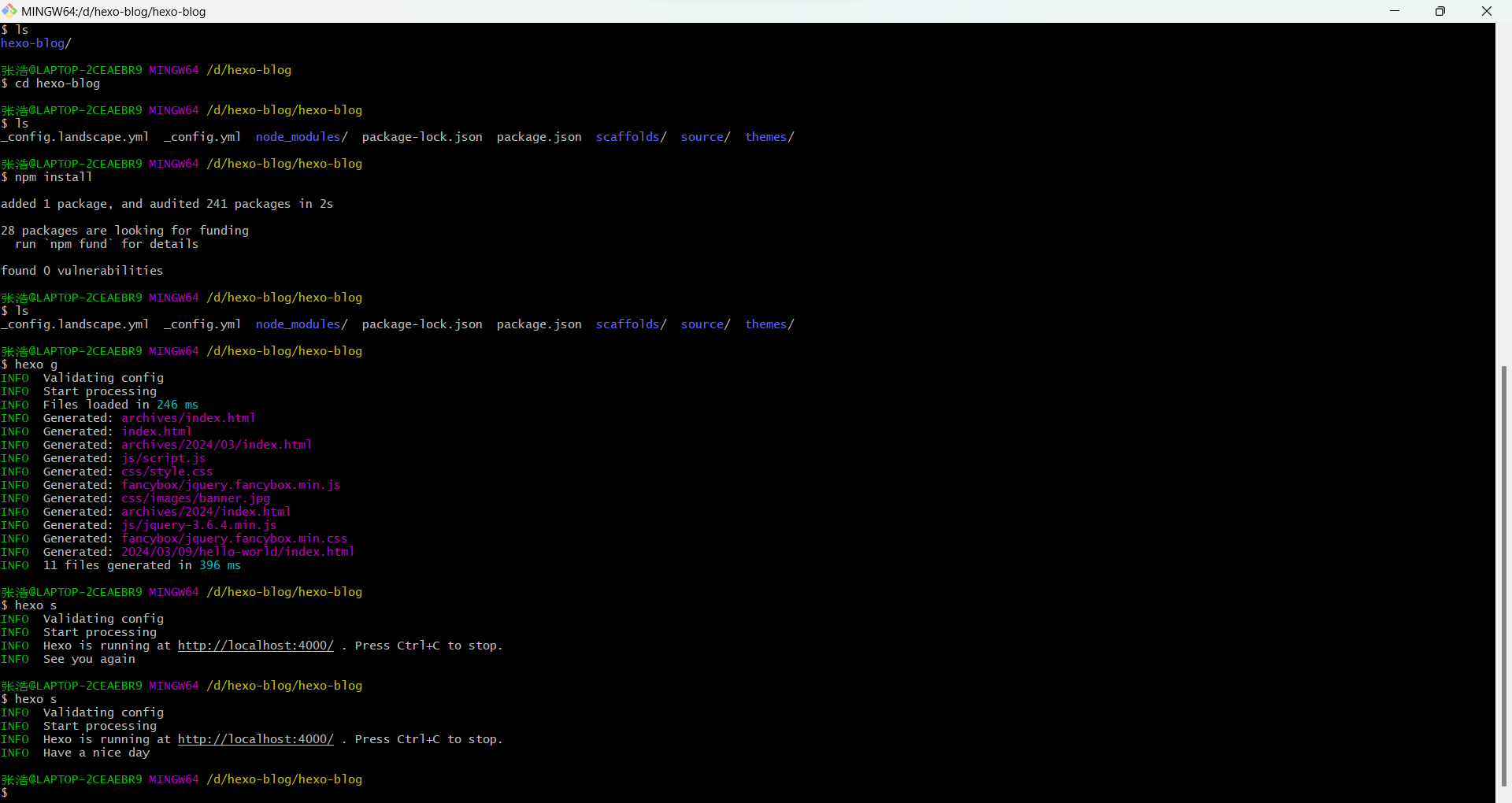Click generated file archives/2024/index.html

click(206, 512)
